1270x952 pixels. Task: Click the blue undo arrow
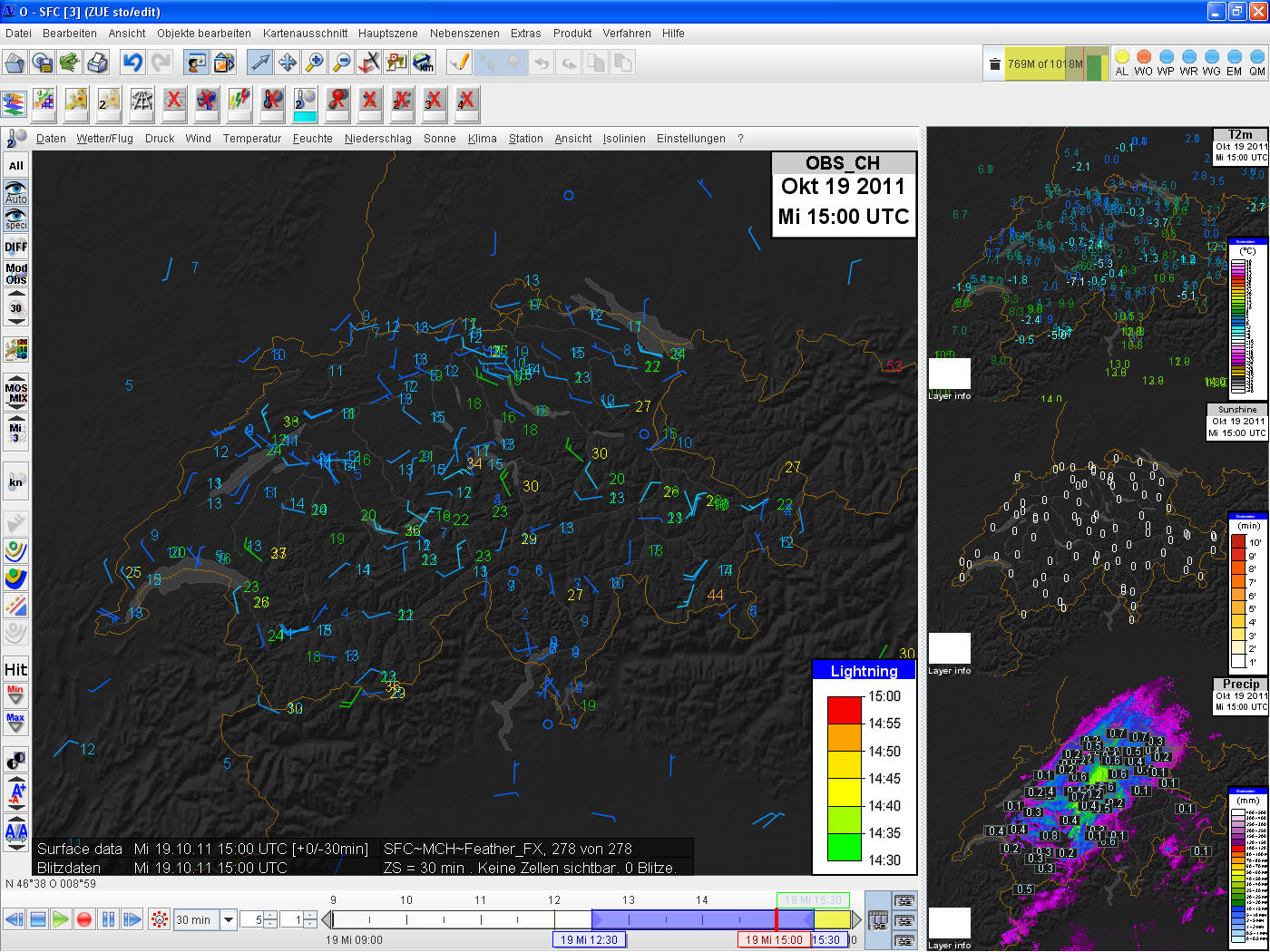point(132,63)
